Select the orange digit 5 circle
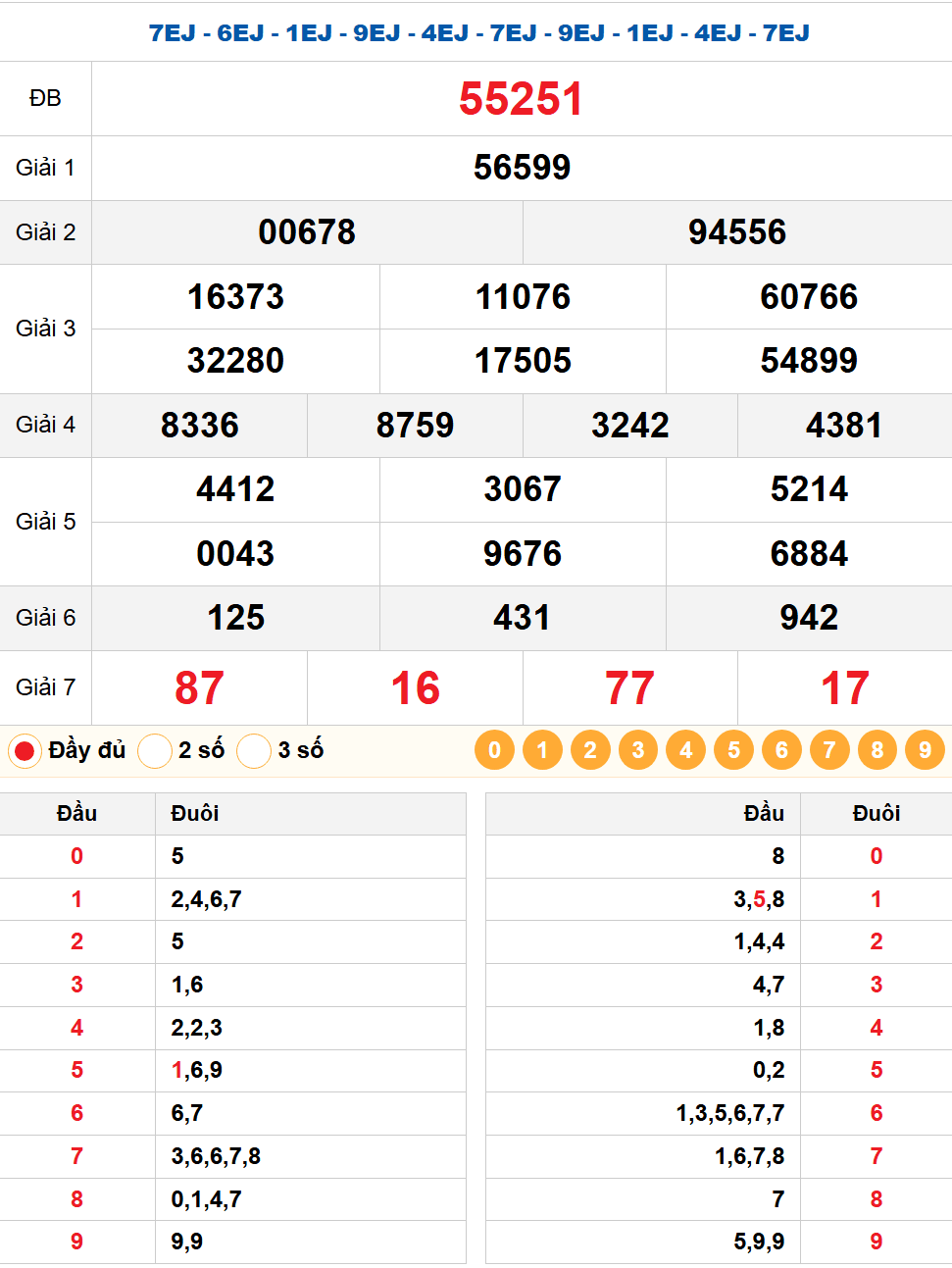Screen dimensions: 952x1268 [733, 750]
